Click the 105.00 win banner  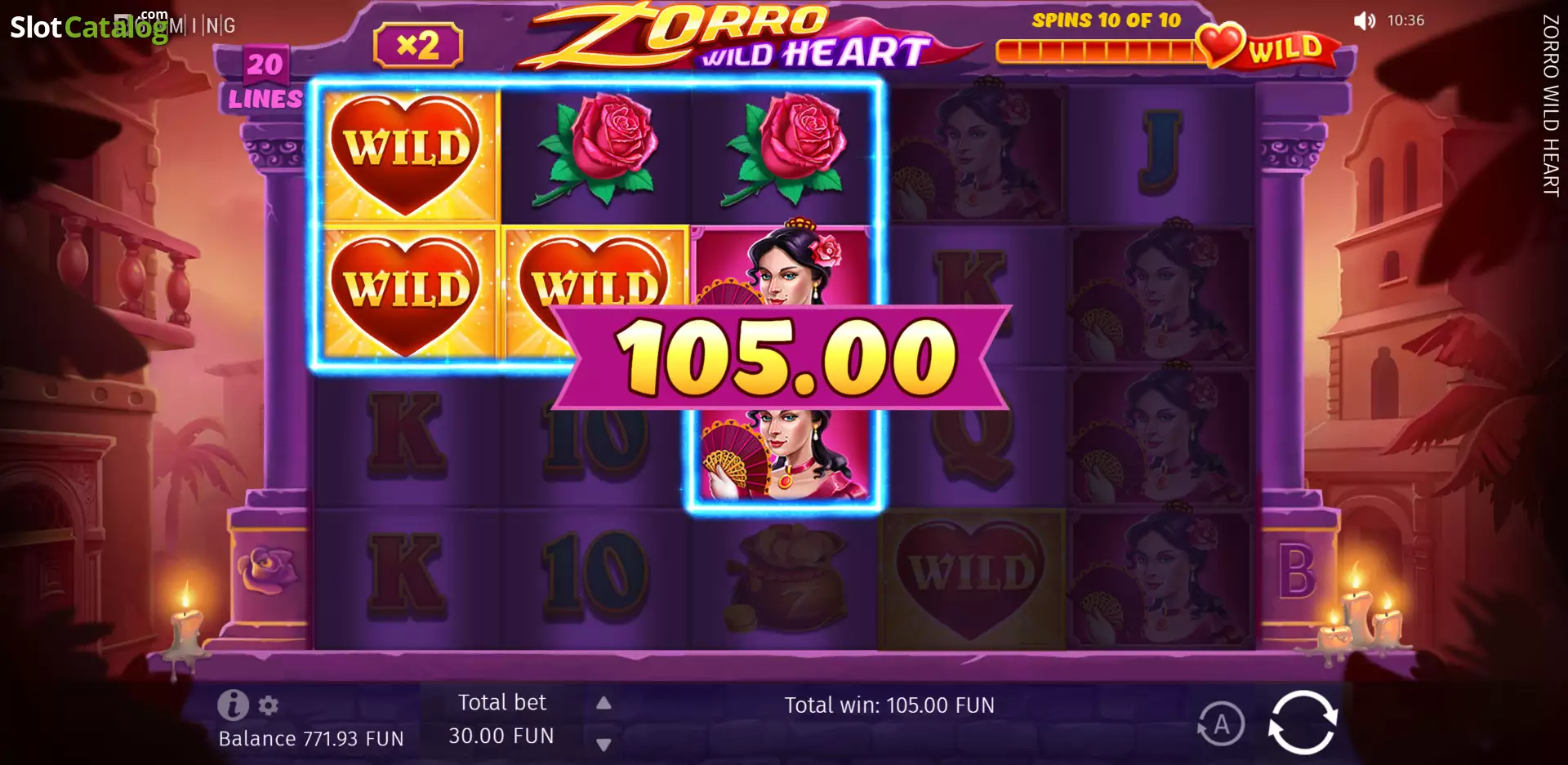coord(784,357)
